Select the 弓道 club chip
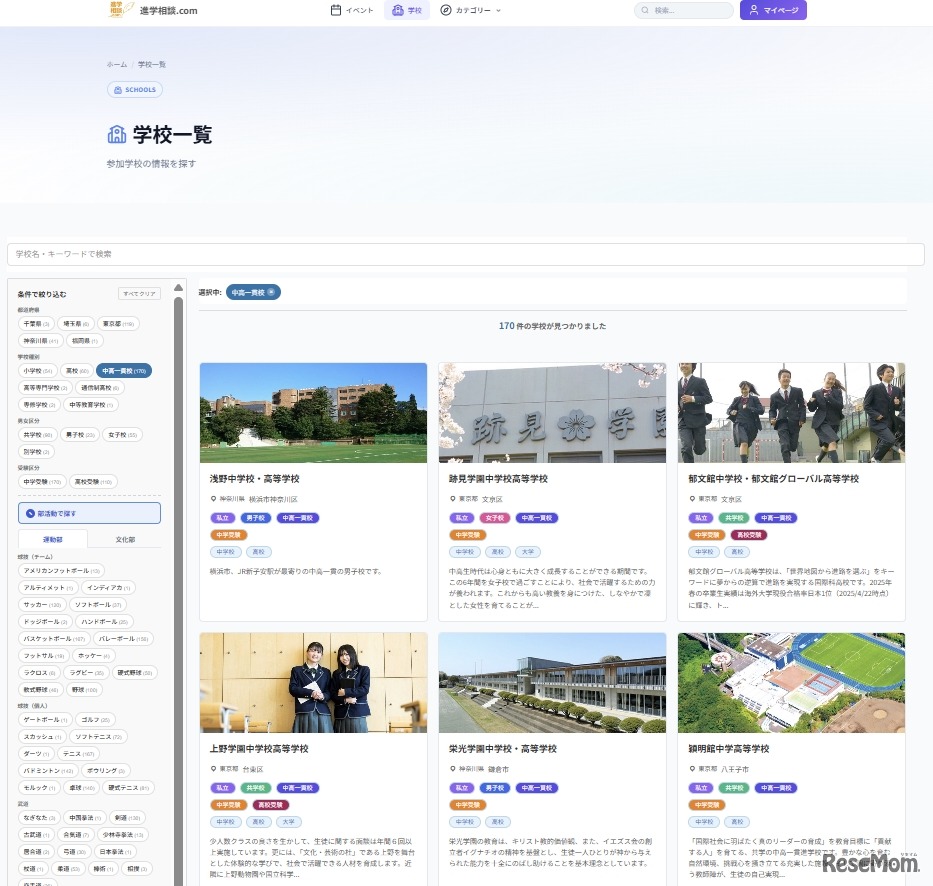 74,852
